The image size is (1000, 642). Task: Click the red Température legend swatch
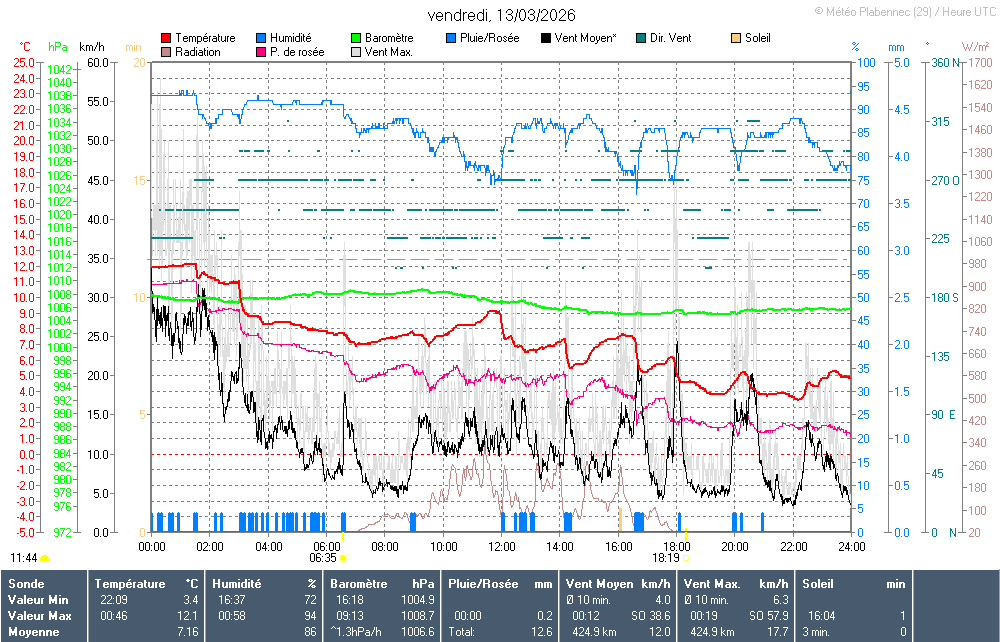(166, 38)
